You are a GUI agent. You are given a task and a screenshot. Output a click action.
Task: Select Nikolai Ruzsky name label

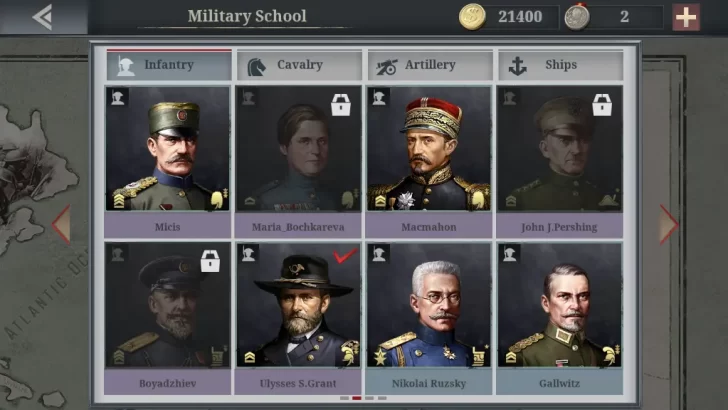429,384
